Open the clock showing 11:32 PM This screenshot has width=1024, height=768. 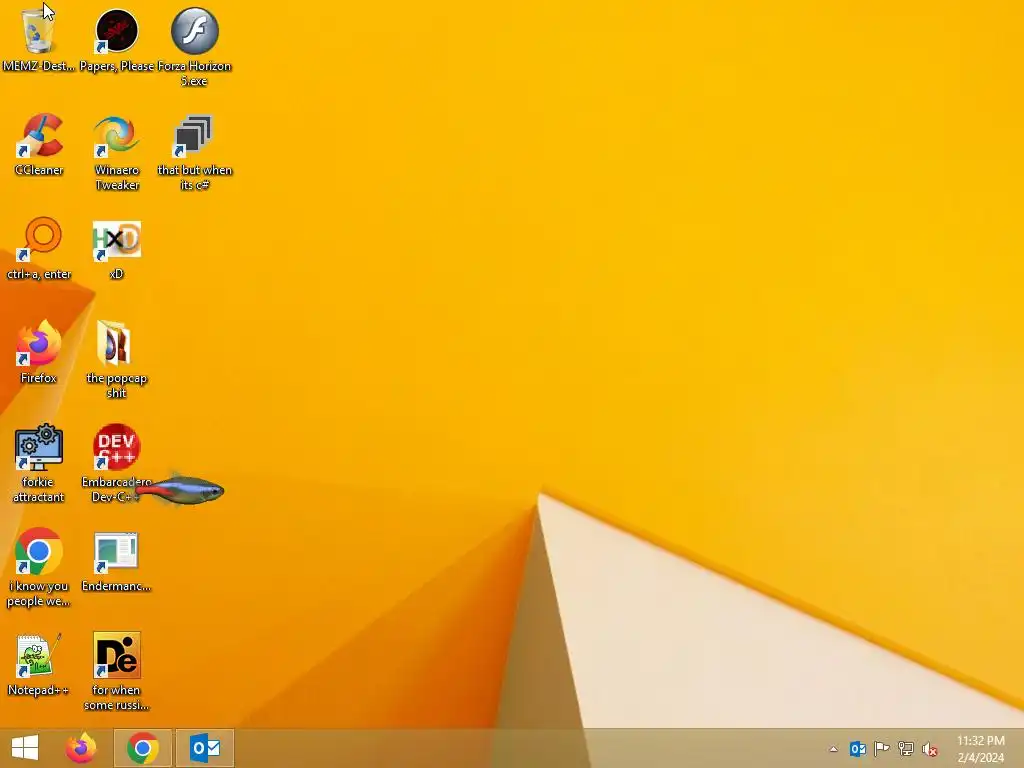pyautogui.click(x=981, y=748)
